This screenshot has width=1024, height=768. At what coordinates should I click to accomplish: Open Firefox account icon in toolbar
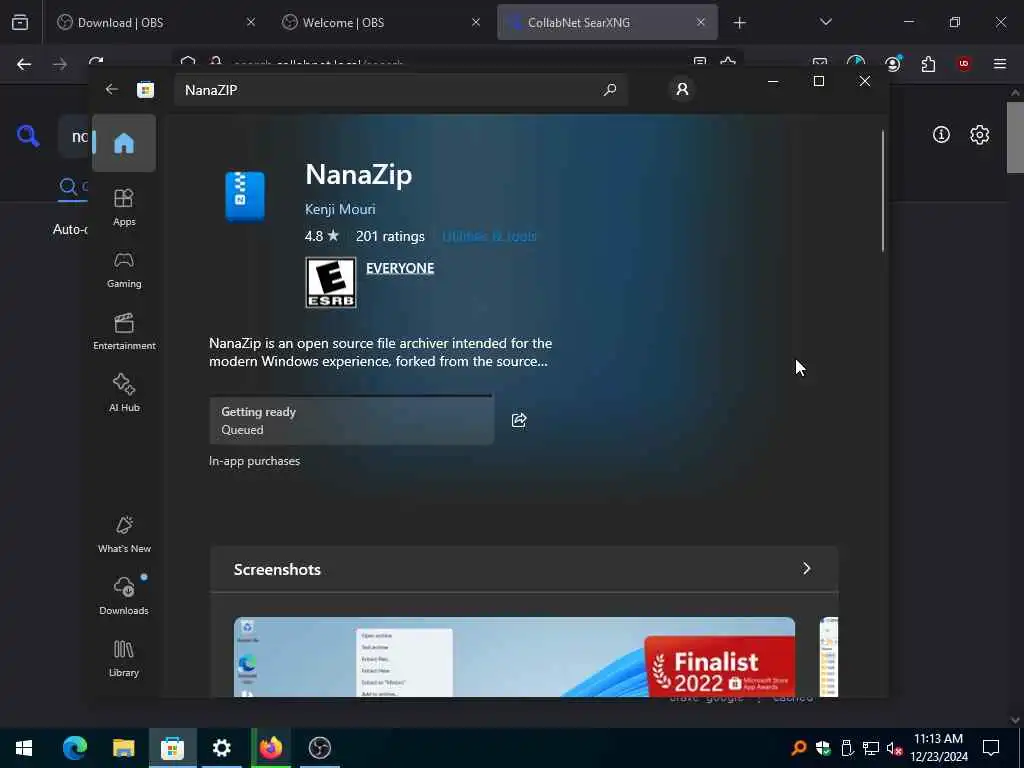892,64
